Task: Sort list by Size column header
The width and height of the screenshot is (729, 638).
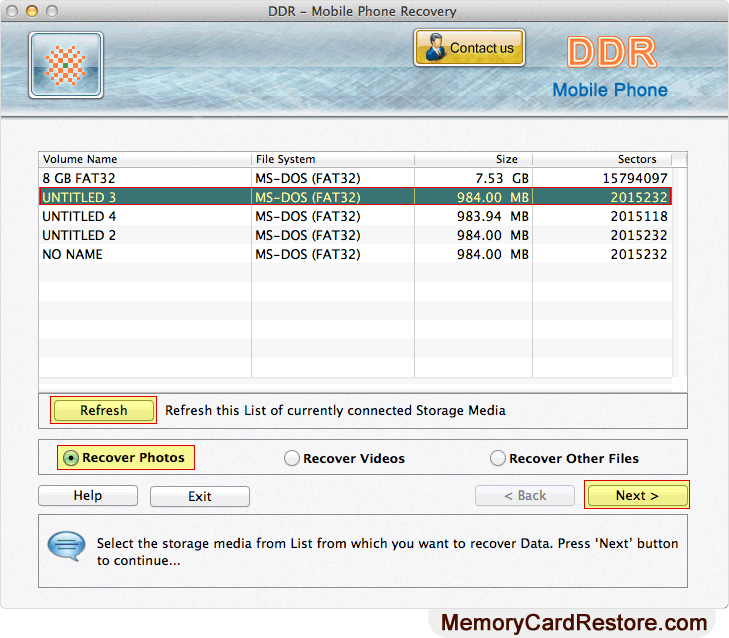Action: (x=473, y=159)
